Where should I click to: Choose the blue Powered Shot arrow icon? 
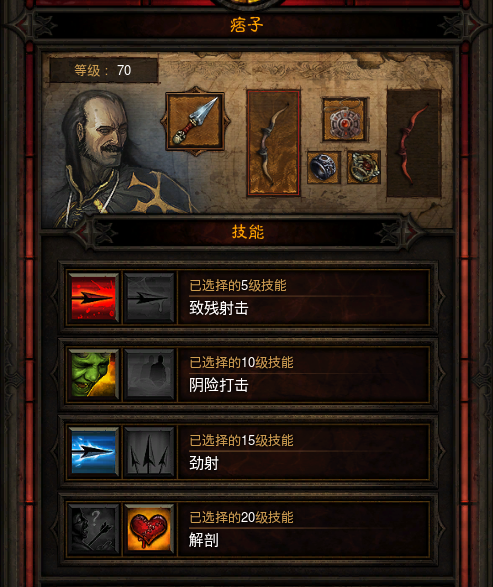(93, 452)
